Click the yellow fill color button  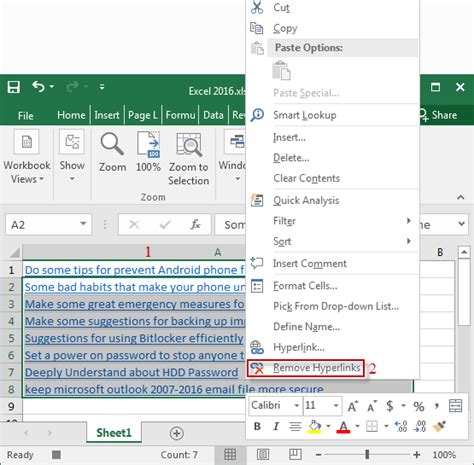coord(315,426)
